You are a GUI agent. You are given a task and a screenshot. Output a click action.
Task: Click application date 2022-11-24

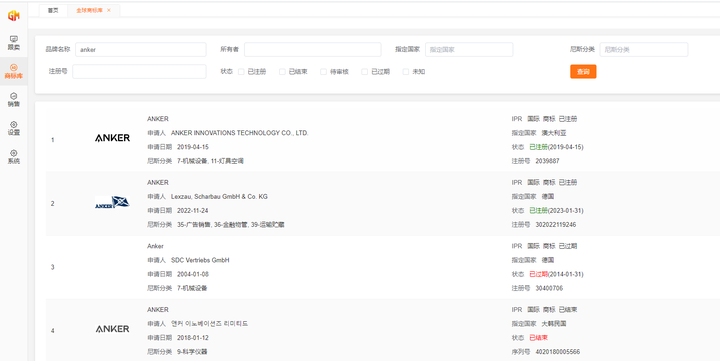pos(193,211)
